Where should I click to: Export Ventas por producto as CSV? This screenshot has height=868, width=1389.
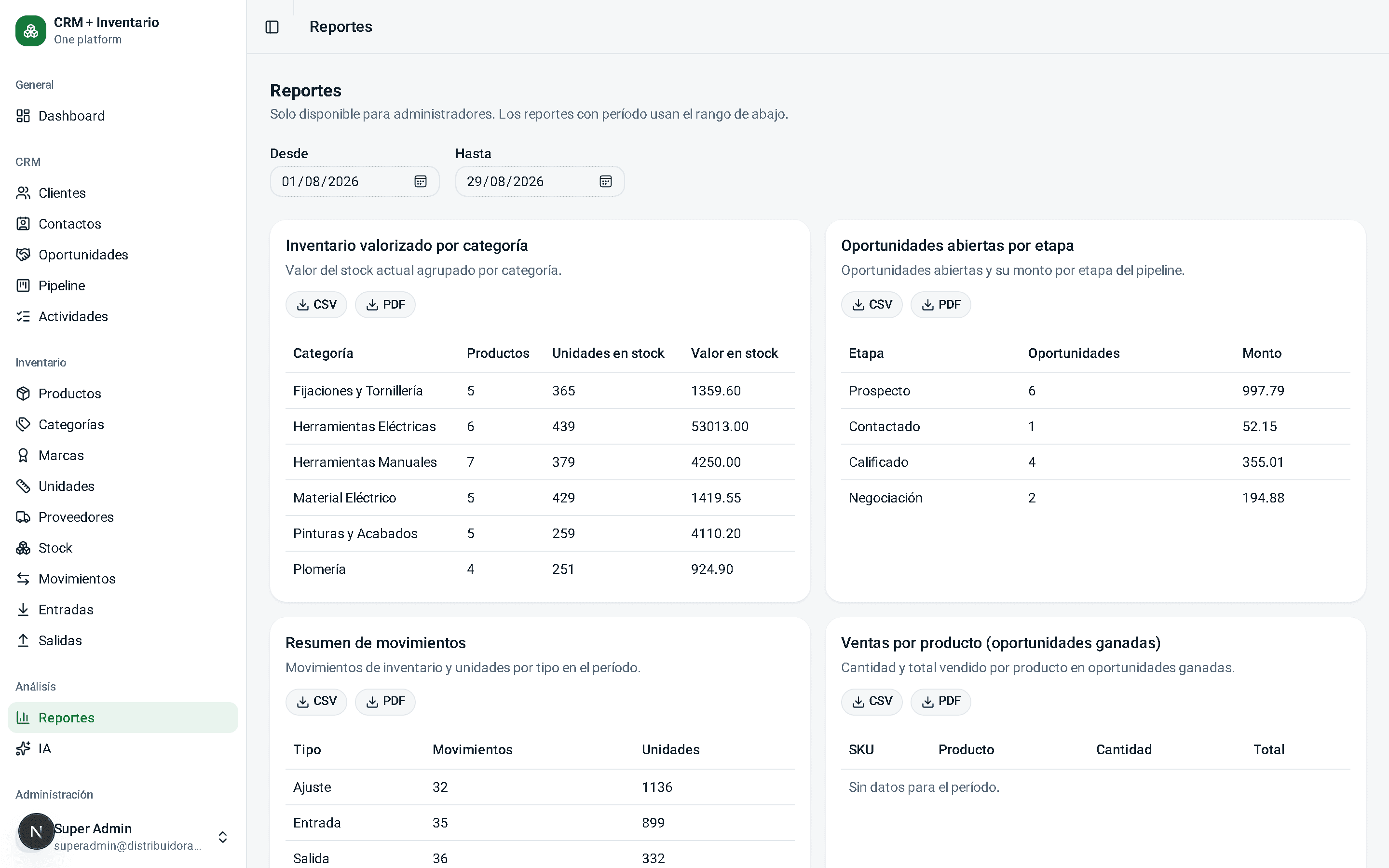tap(872, 702)
